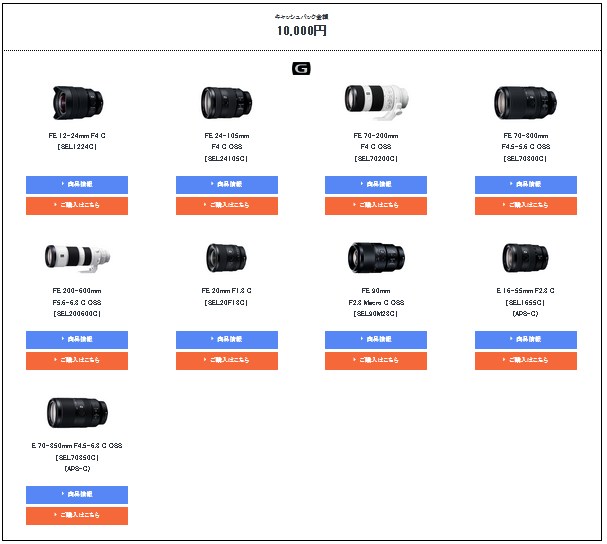The height and width of the screenshot is (544, 607).
Task: Open 商品情報 for the FE 24-105mm F4 G OSS
Action: pos(227,185)
